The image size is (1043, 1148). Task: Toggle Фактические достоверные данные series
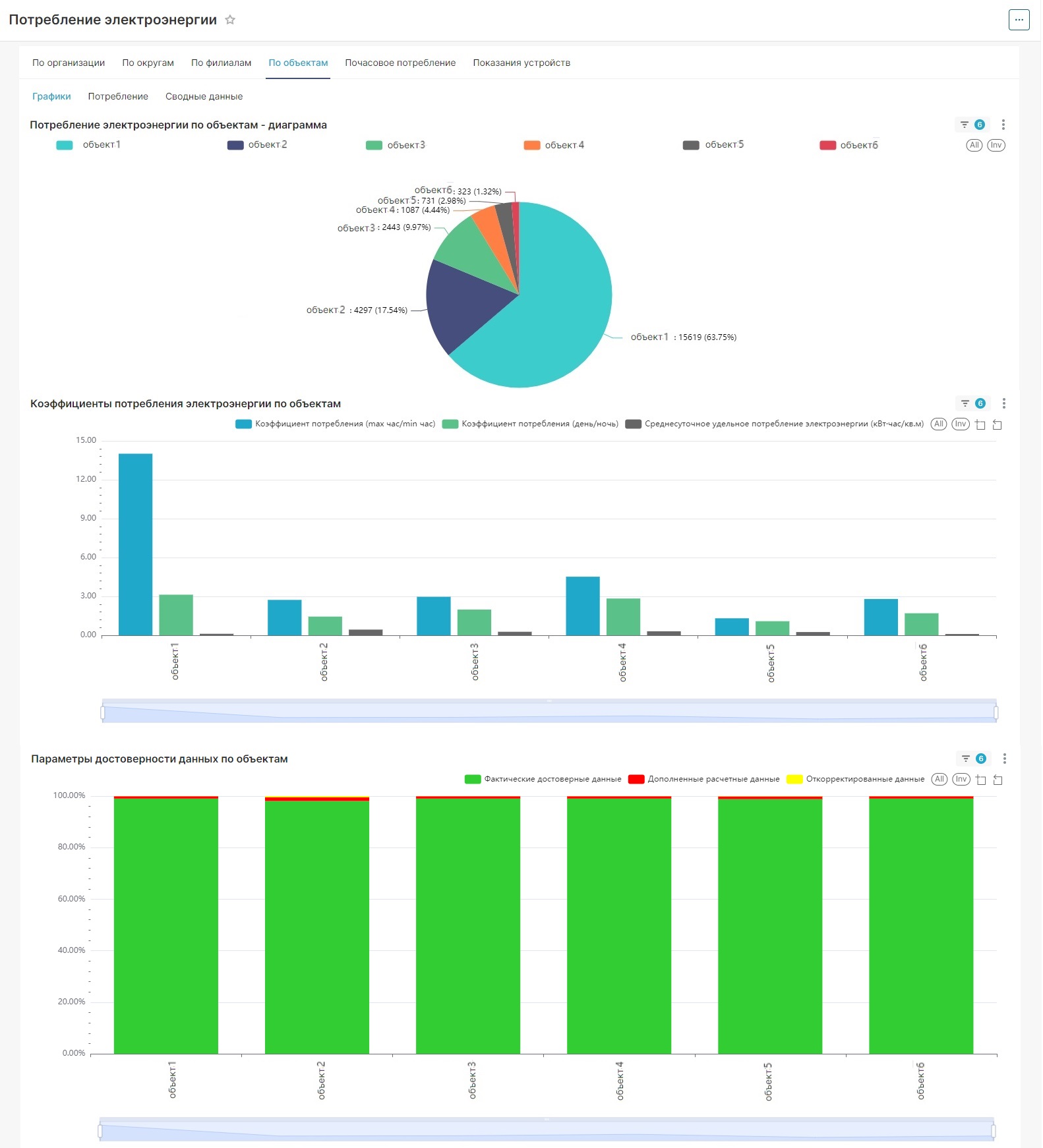click(x=543, y=779)
